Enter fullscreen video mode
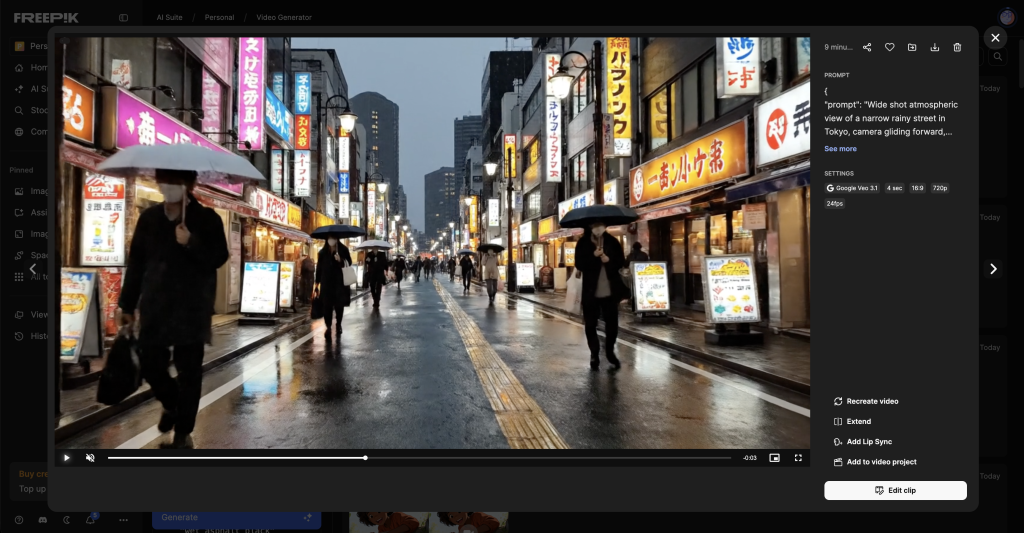Viewport: 1024px width, 533px height. (798, 458)
